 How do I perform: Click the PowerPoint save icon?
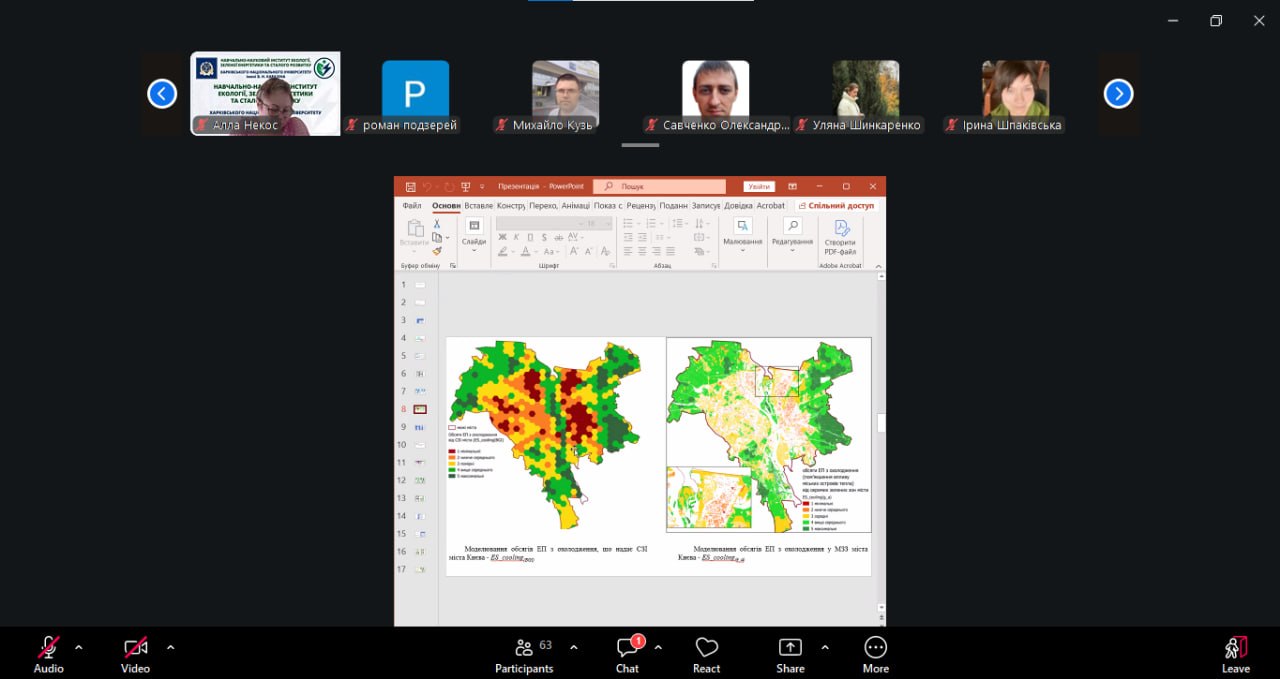[410, 187]
